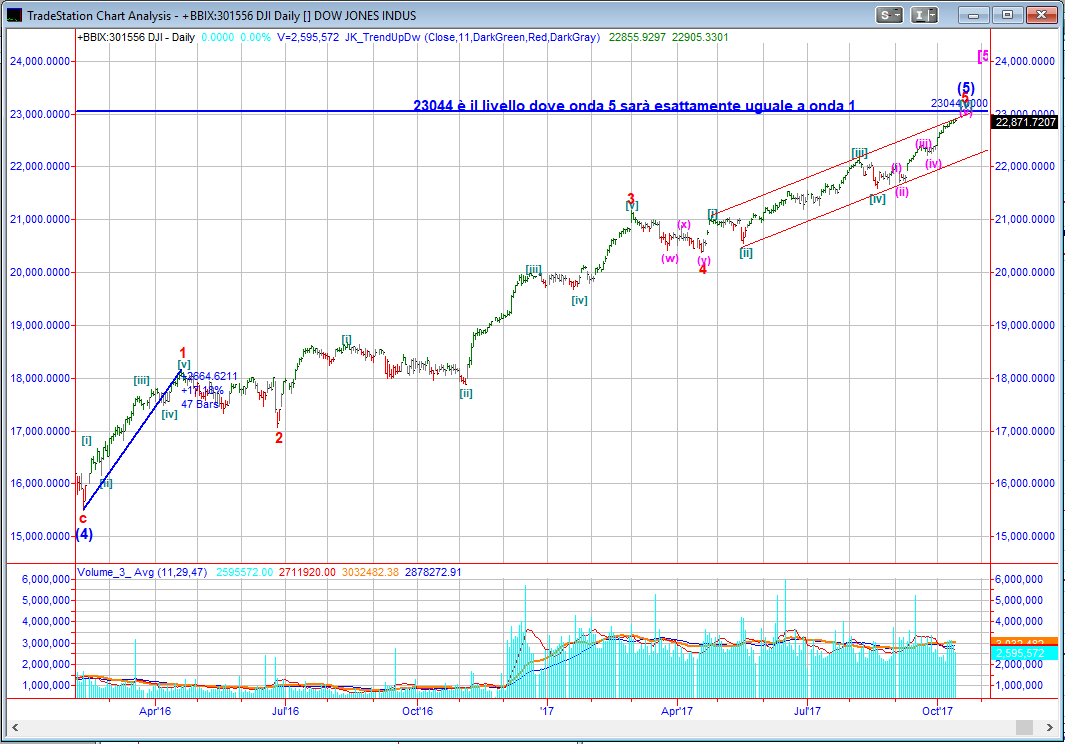The height and width of the screenshot is (744, 1065).
Task: Click the red wave 3 label
Action: pyautogui.click(x=630, y=198)
